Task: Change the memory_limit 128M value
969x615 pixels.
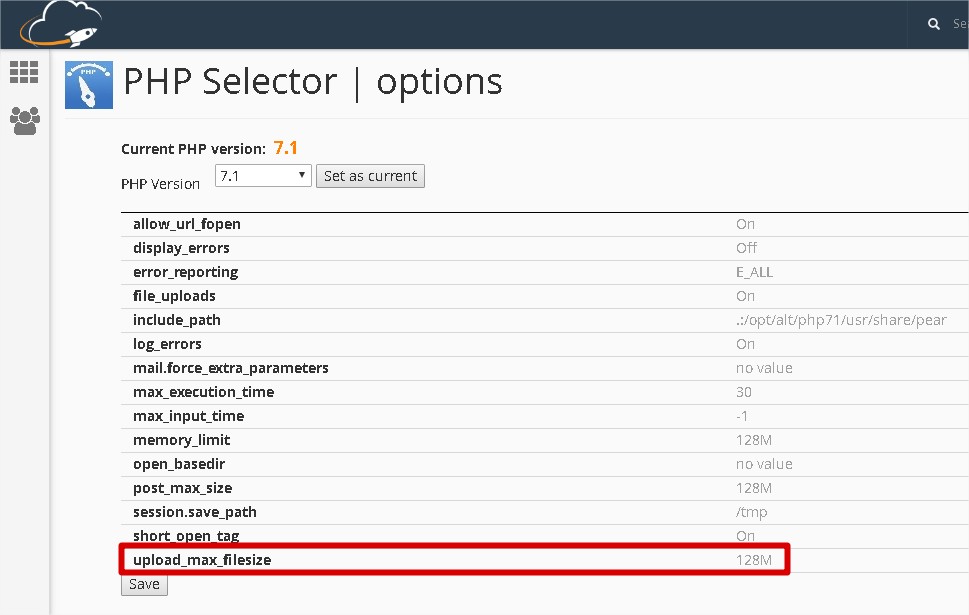Action: (753, 440)
